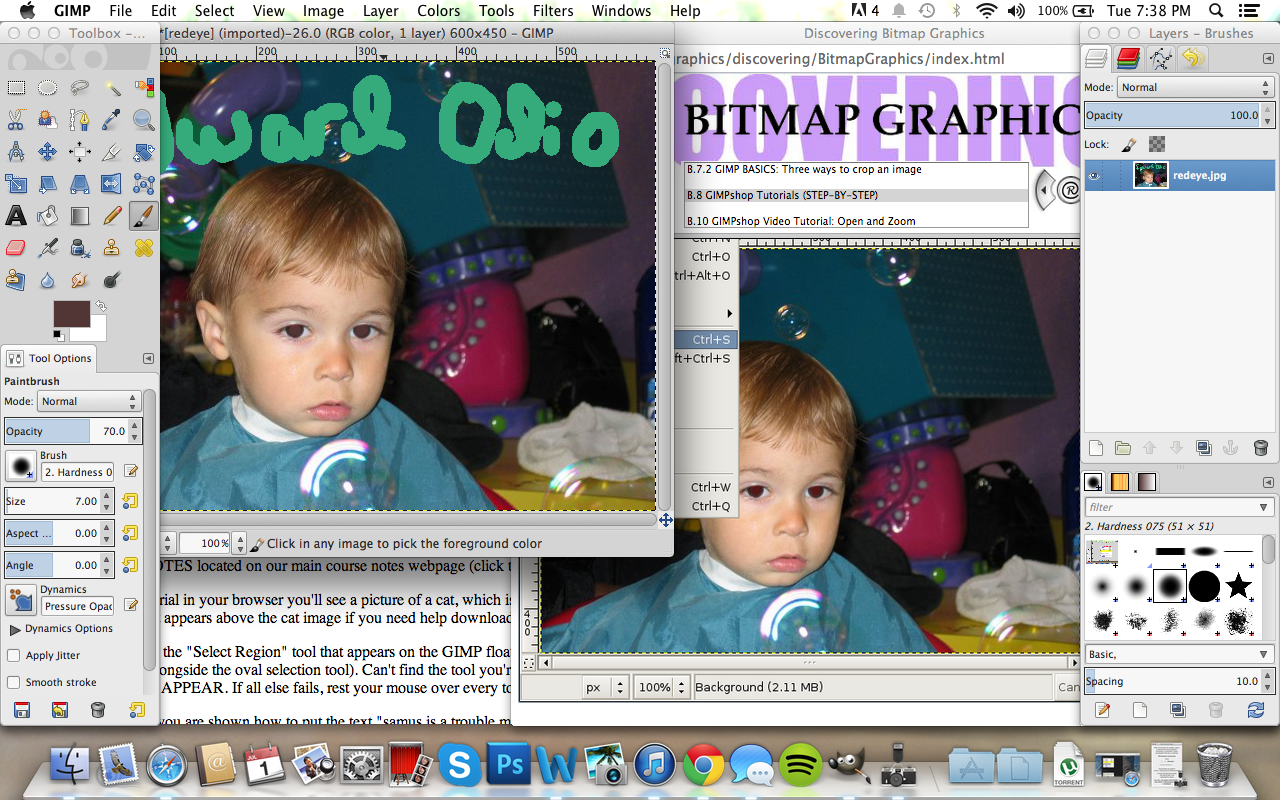Enable the Smooth stroke checkbox
This screenshot has height=800, width=1280.
14,682
